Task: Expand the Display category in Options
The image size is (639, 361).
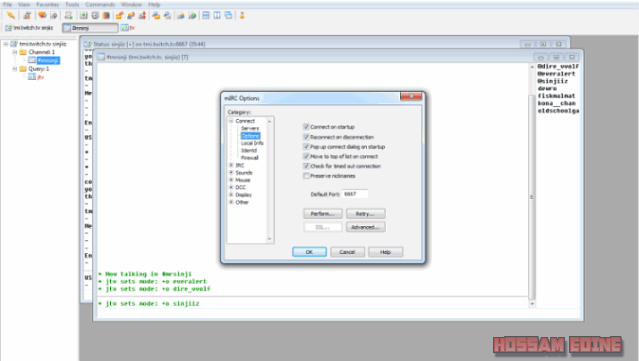Action: point(231,195)
